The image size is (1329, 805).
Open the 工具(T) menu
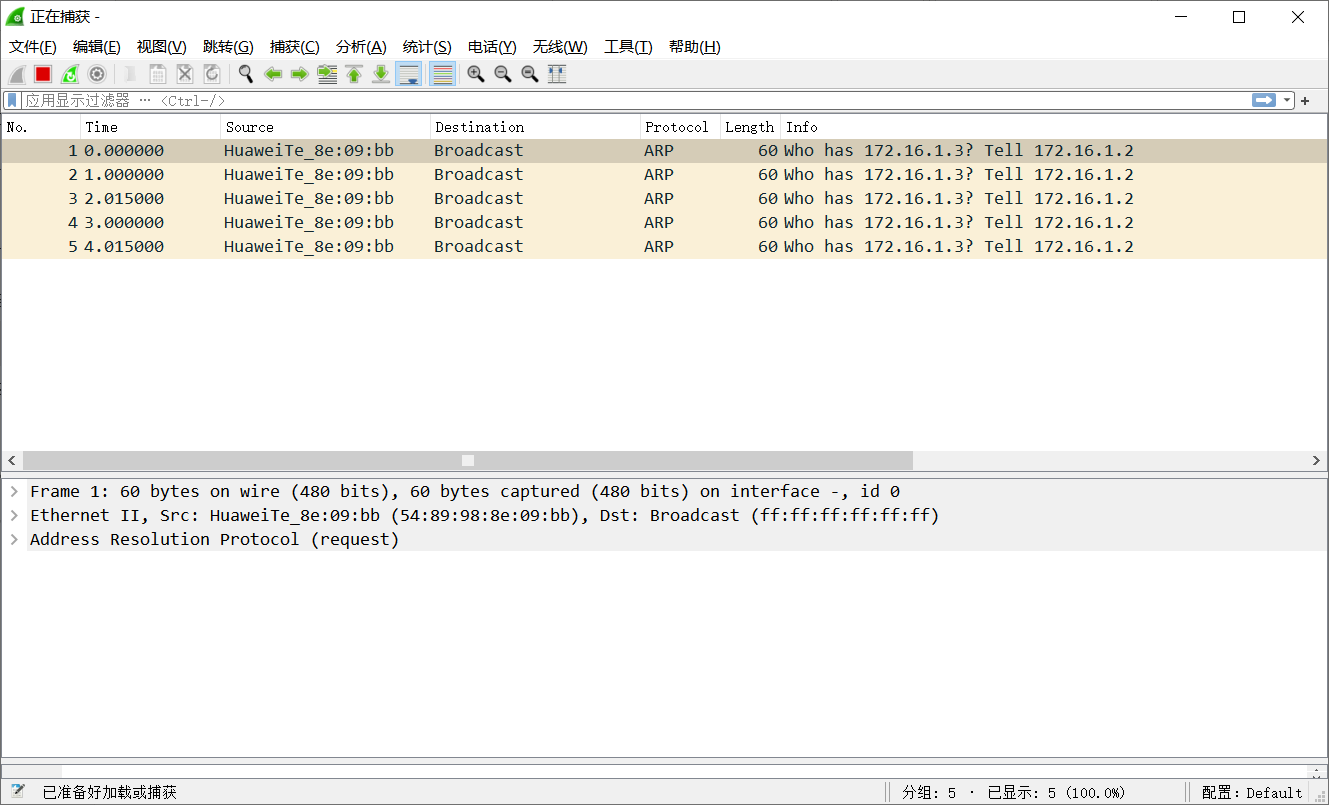(628, 47)
